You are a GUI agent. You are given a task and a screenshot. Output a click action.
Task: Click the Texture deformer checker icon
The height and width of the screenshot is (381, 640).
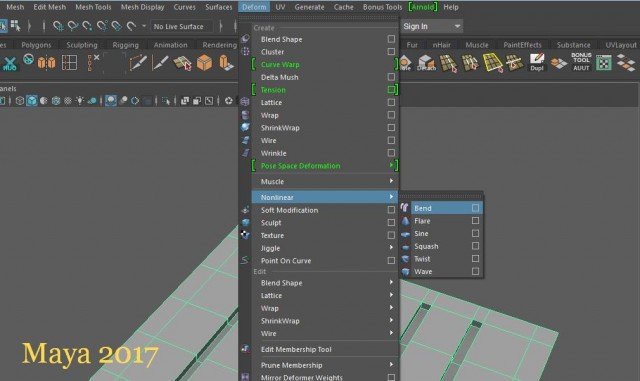coord(245,234)
